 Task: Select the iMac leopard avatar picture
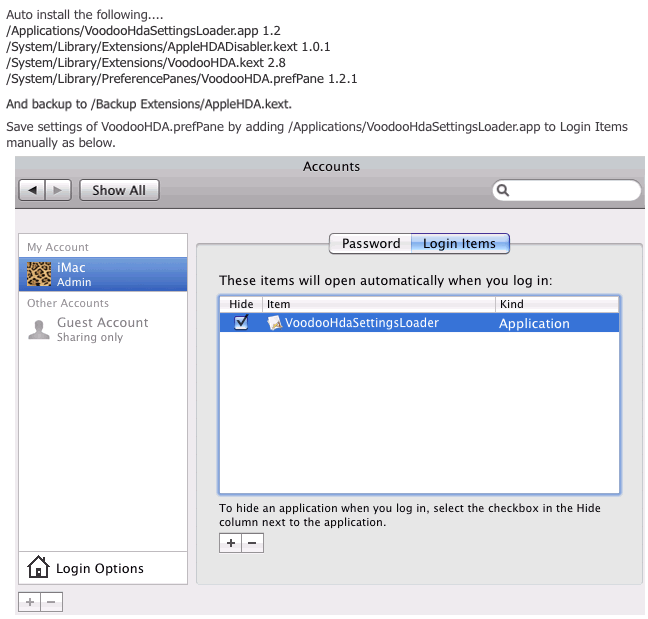coord(39,274)
